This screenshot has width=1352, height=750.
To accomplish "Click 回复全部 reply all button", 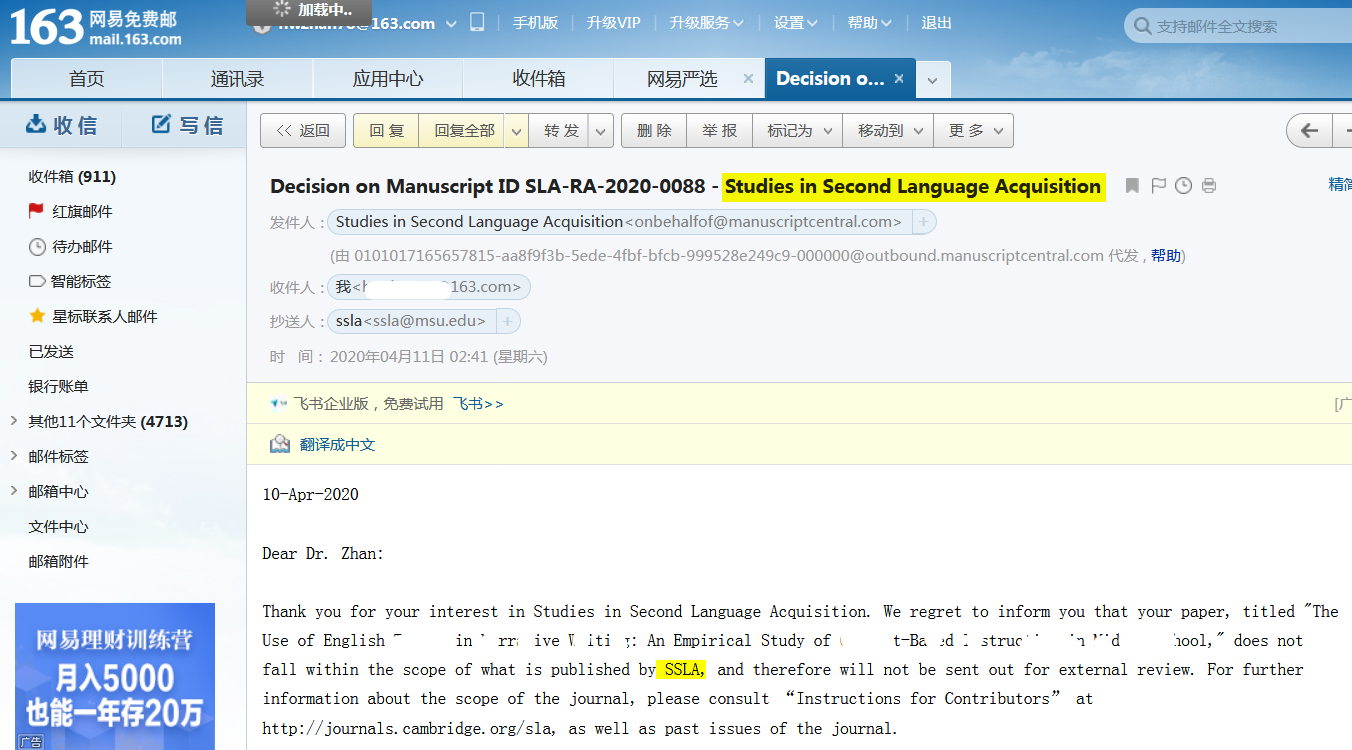I will pyautogui.click(x=464, y=131).
